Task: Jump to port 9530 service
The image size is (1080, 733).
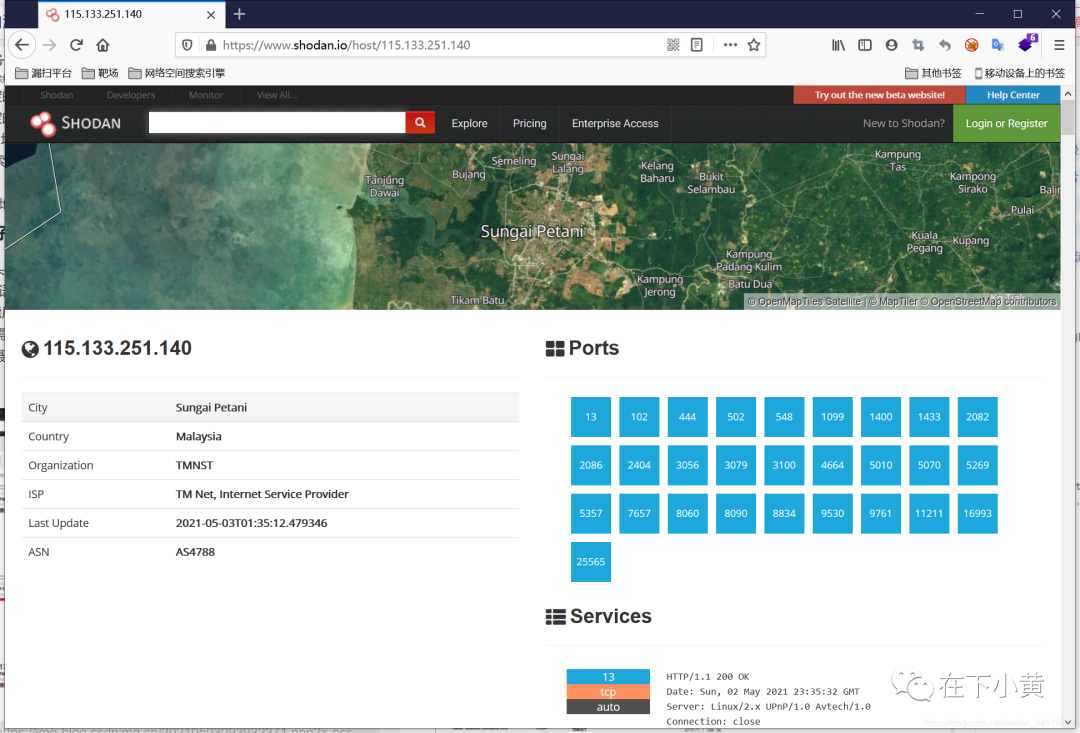Action: (x=833, y=513)
